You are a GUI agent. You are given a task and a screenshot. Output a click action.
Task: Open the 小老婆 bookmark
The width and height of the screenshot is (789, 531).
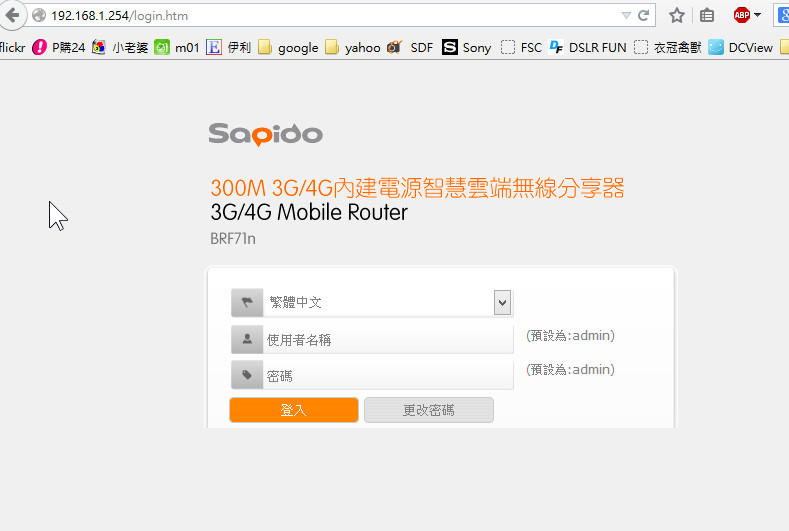120,48
